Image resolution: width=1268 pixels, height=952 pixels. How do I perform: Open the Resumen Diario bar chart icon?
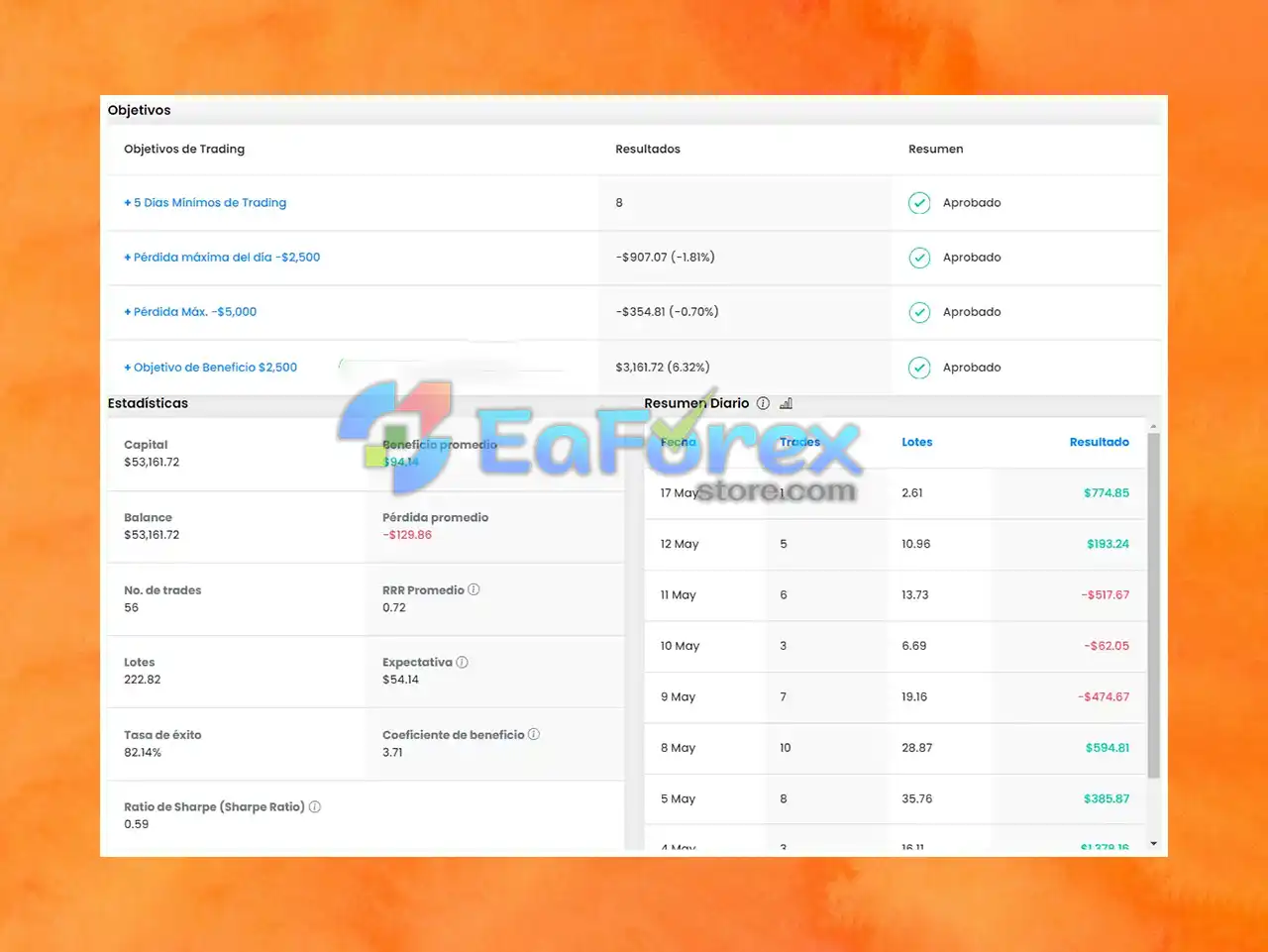coord(786,403)
